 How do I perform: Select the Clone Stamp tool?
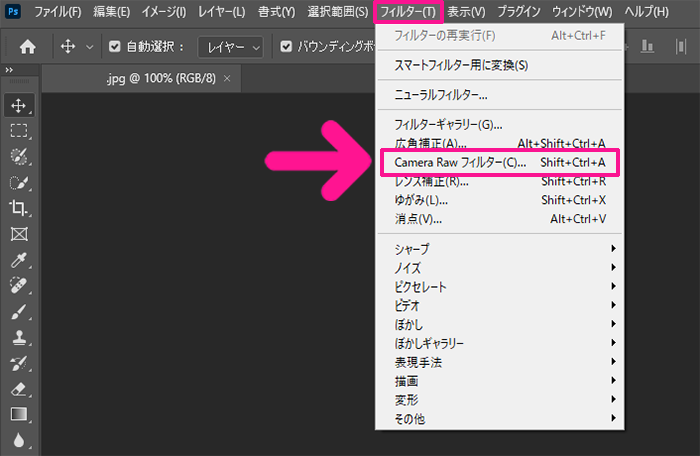pyautogui.click(x=18, y=338)
